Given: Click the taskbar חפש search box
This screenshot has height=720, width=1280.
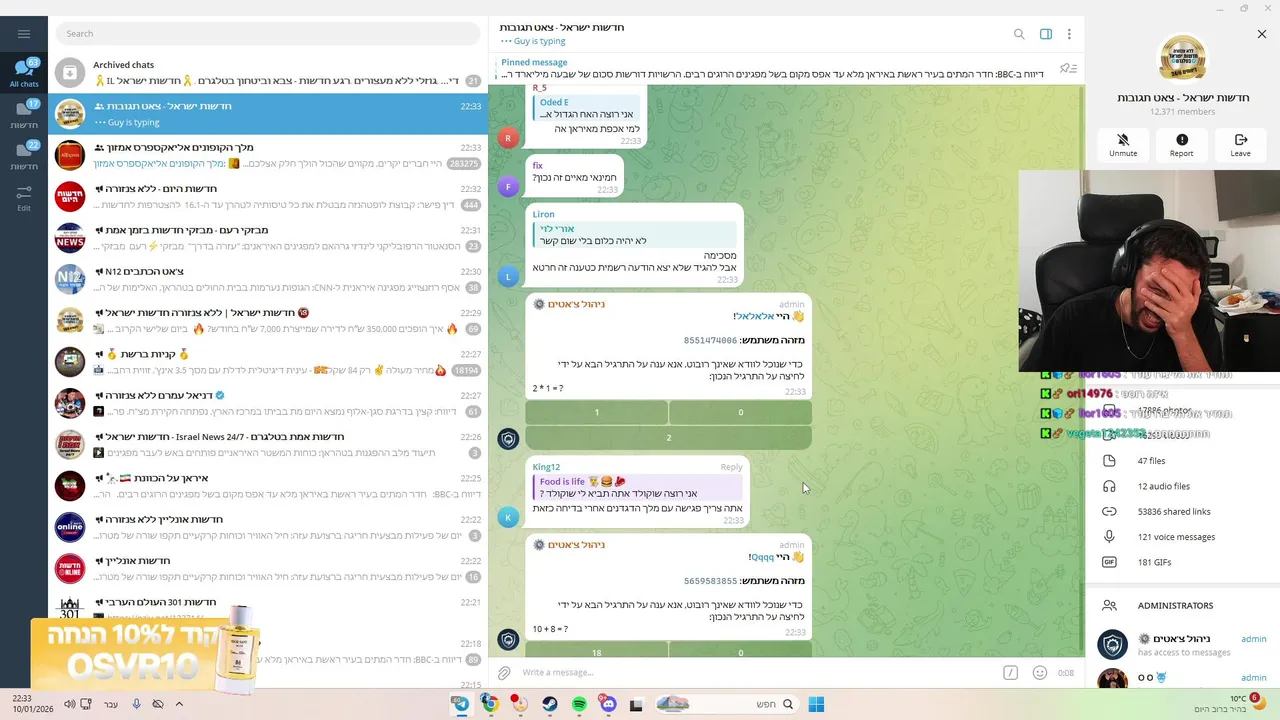Looking at the screenshot, I should [726, 704].
